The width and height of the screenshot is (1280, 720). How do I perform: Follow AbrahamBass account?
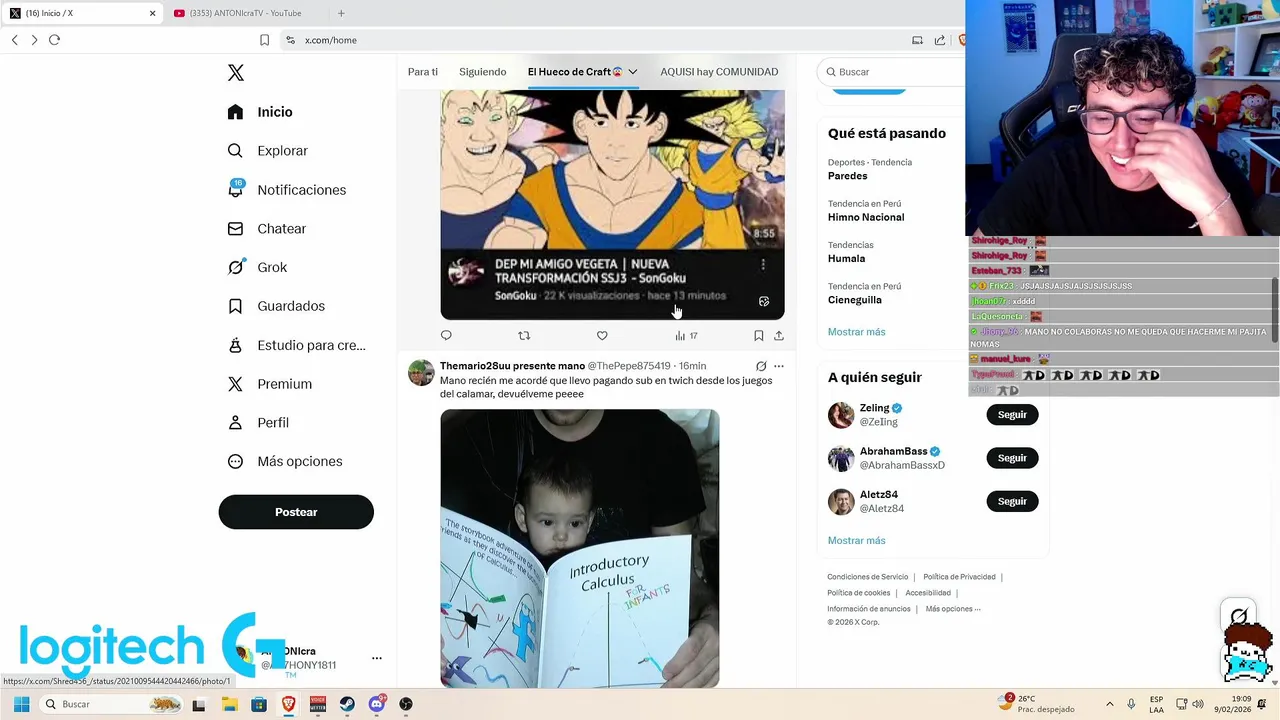tap(1012, 458)
